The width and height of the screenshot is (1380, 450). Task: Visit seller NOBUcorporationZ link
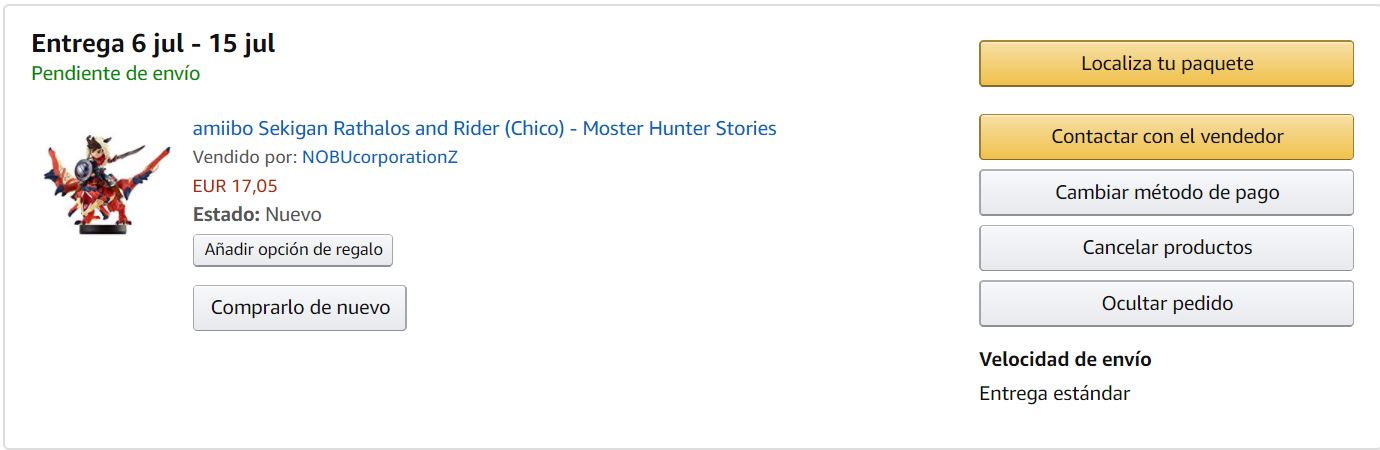(380, 157)
